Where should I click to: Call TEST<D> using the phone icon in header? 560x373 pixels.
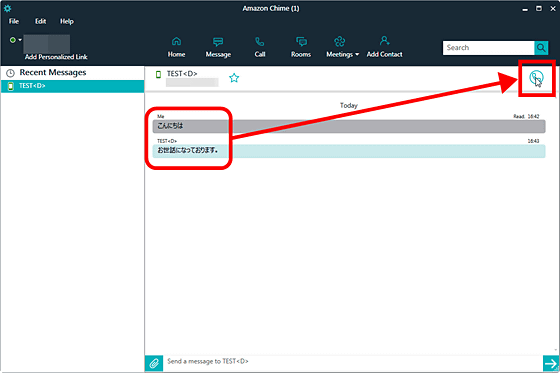pyautogui.click(x=536, y=78)
